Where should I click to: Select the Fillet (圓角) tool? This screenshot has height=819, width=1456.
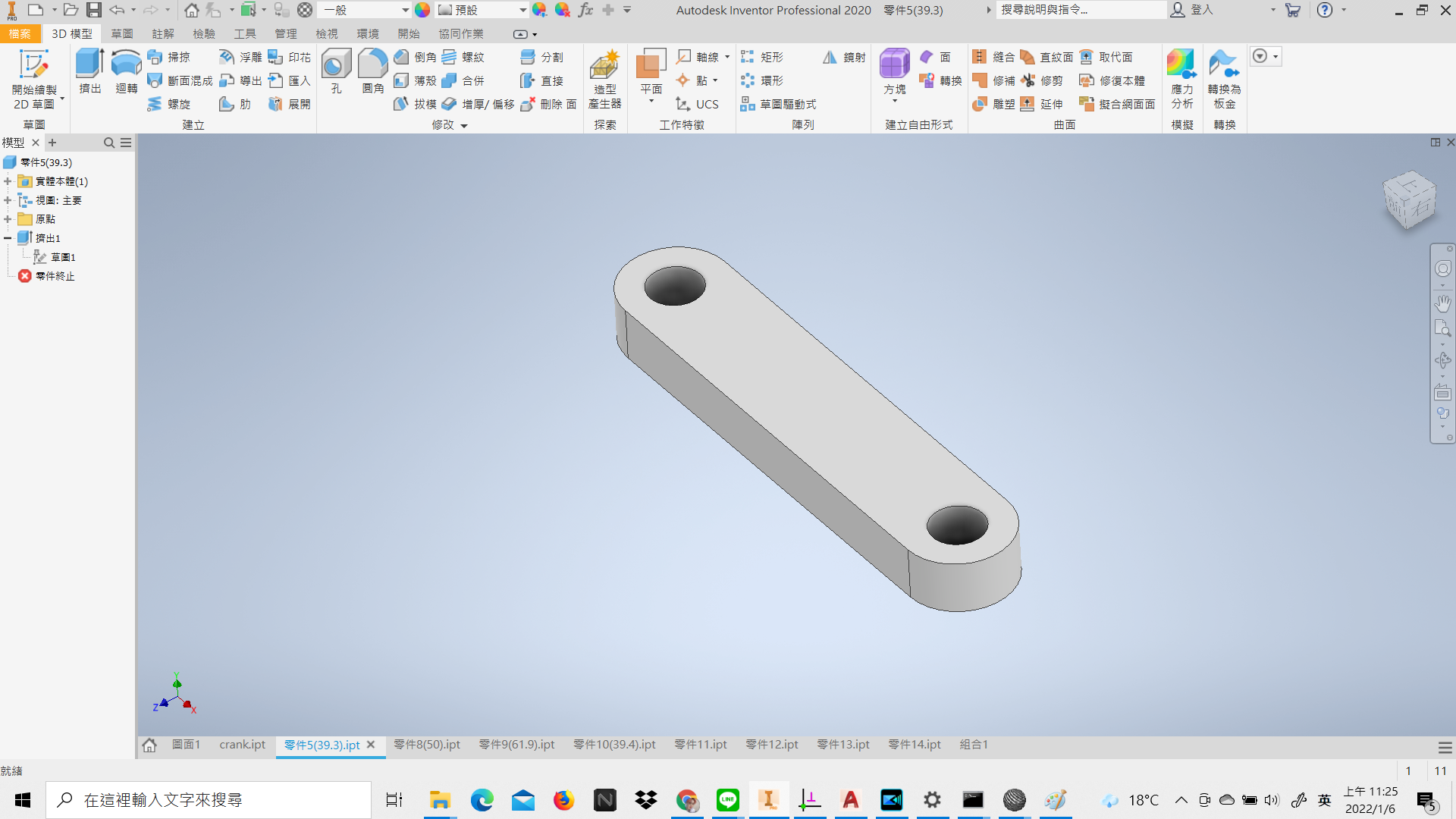372,71
